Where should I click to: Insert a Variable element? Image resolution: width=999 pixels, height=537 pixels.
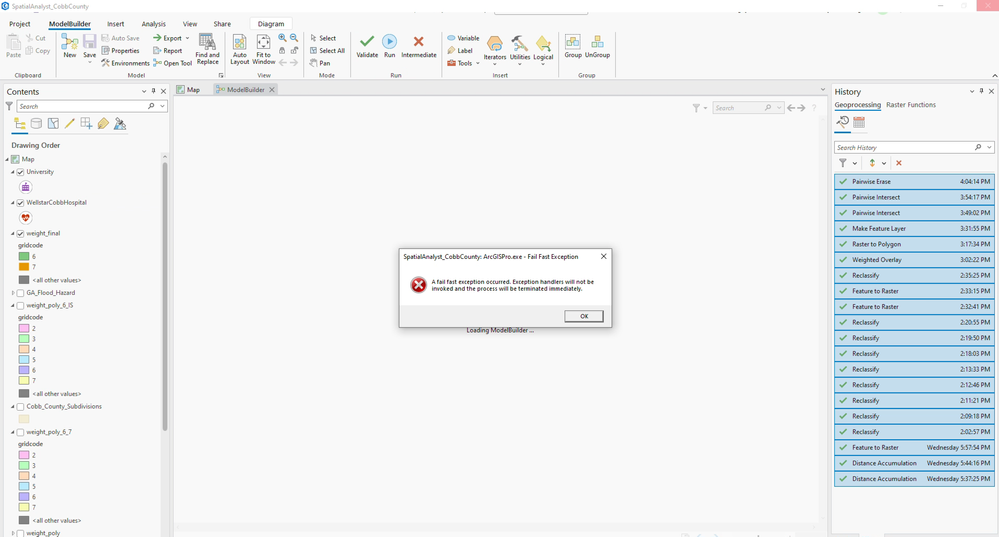point(463,38)
